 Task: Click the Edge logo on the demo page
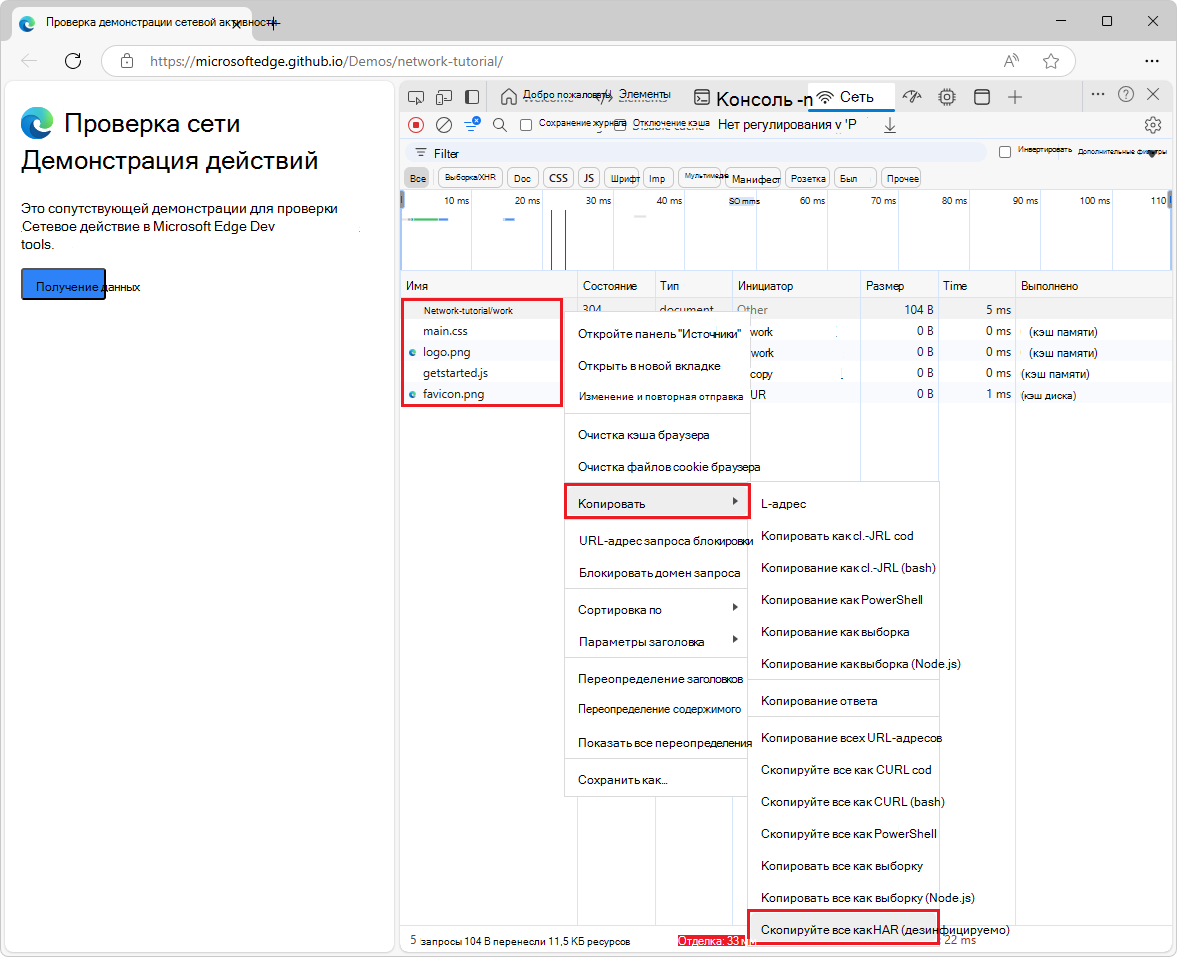pyautogui.click(x=37, y=123)
